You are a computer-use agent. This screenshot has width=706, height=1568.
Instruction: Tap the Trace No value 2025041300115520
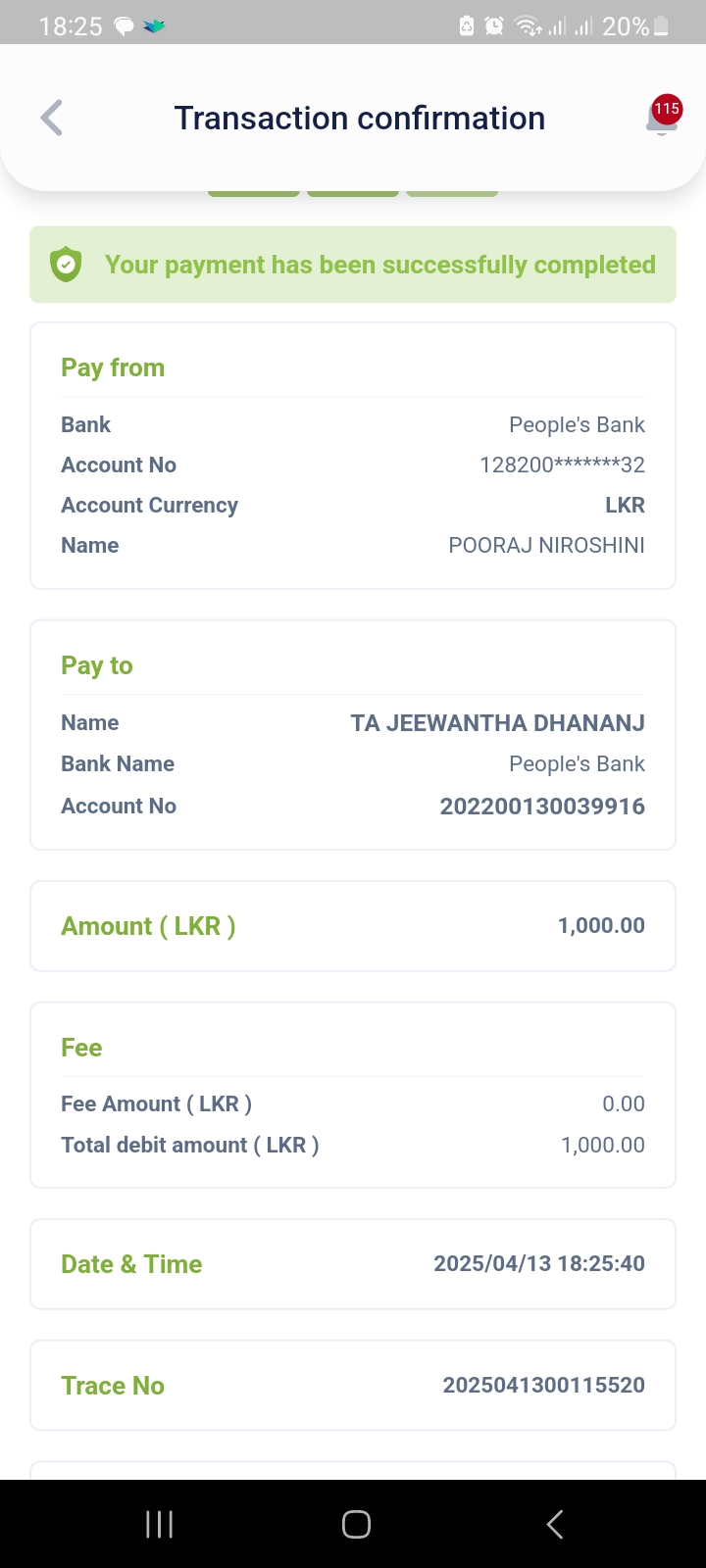pos(543,1385)
